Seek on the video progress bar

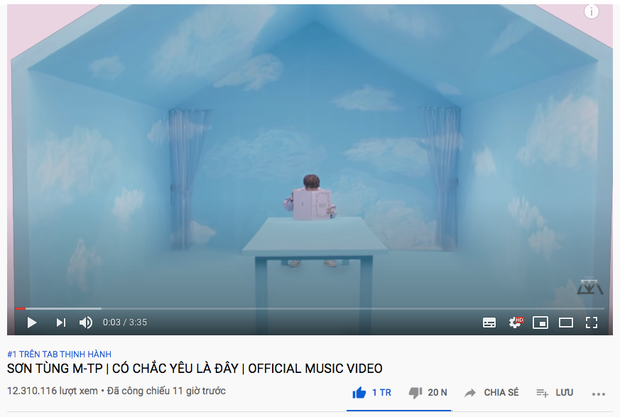tap(310, 308)
